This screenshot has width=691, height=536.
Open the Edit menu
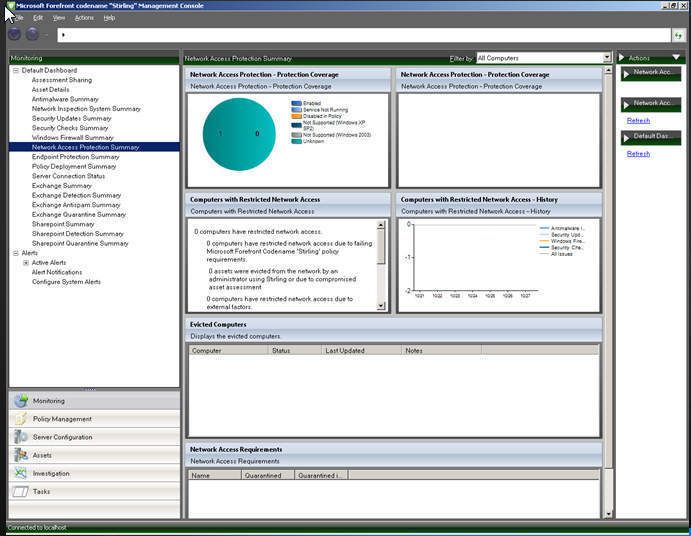tap(38, 18)
